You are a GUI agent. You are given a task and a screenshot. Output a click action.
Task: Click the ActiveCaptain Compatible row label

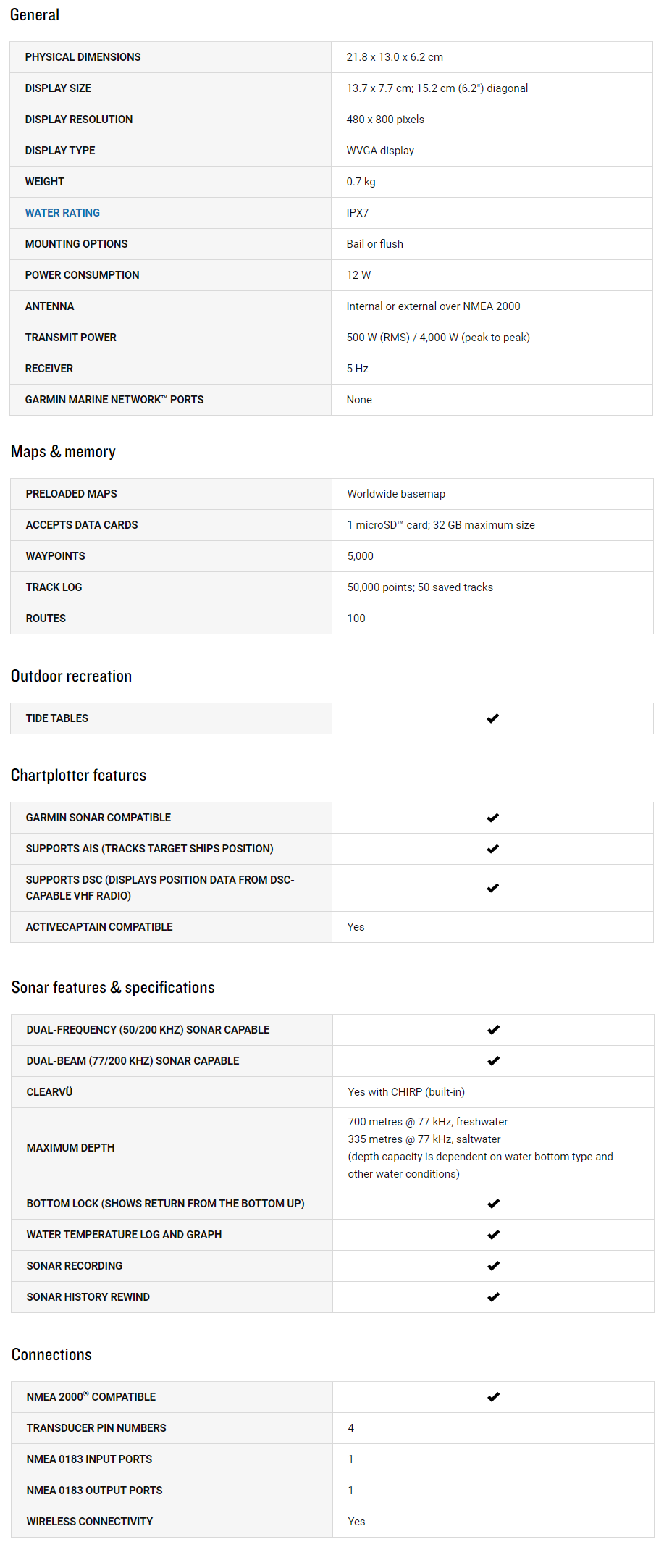click(x=99, y=927)
